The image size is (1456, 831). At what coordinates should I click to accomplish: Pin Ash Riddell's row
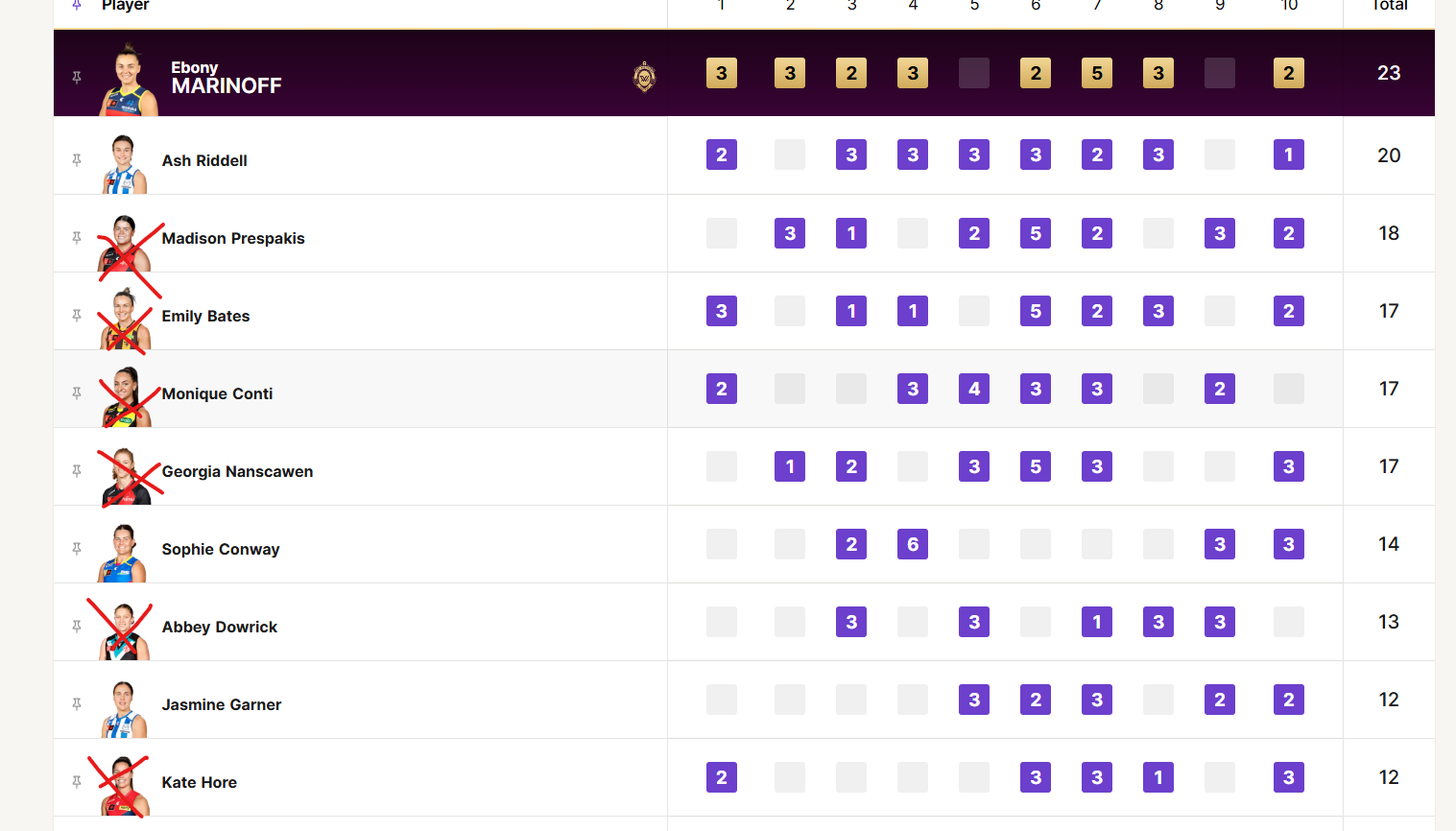click(77, 159)
